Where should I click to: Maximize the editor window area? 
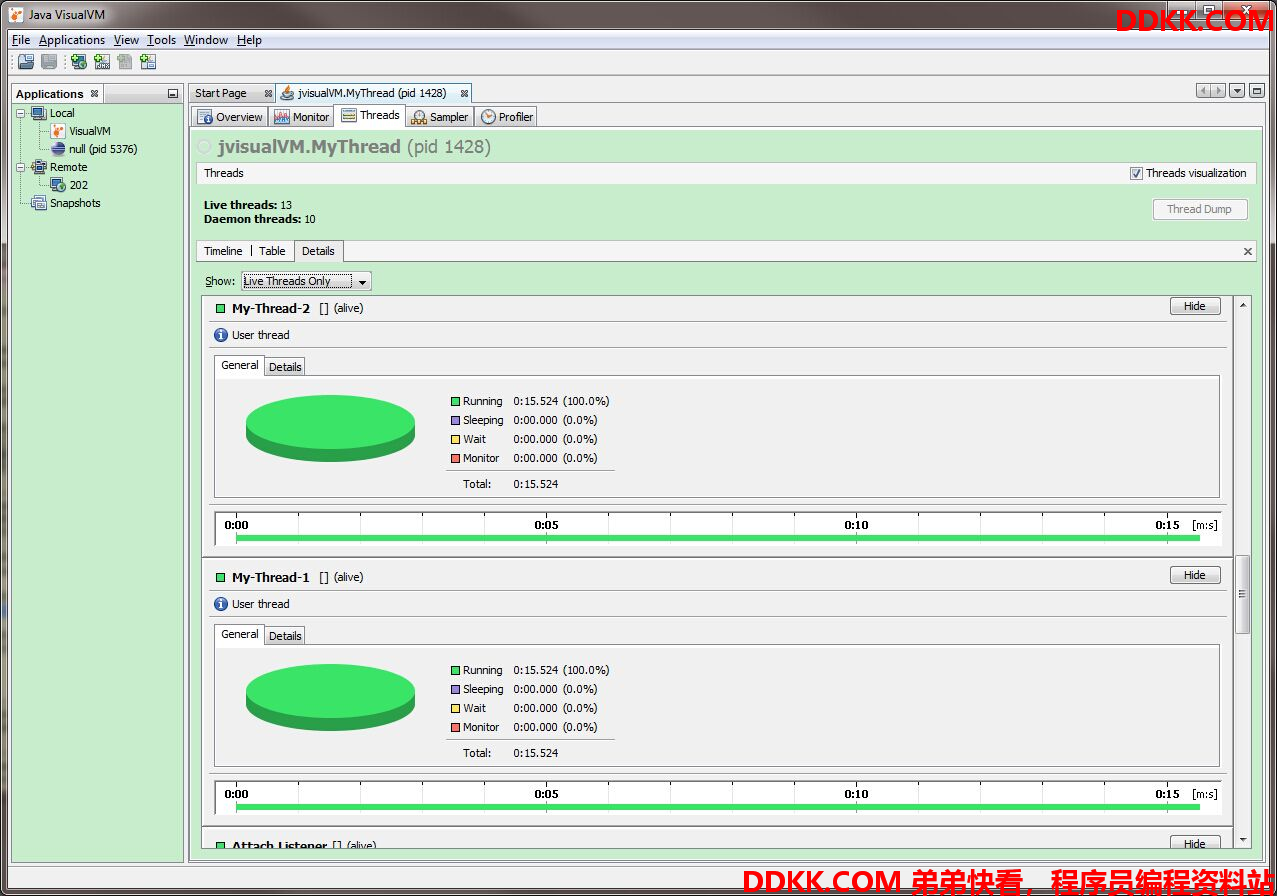1256,91
